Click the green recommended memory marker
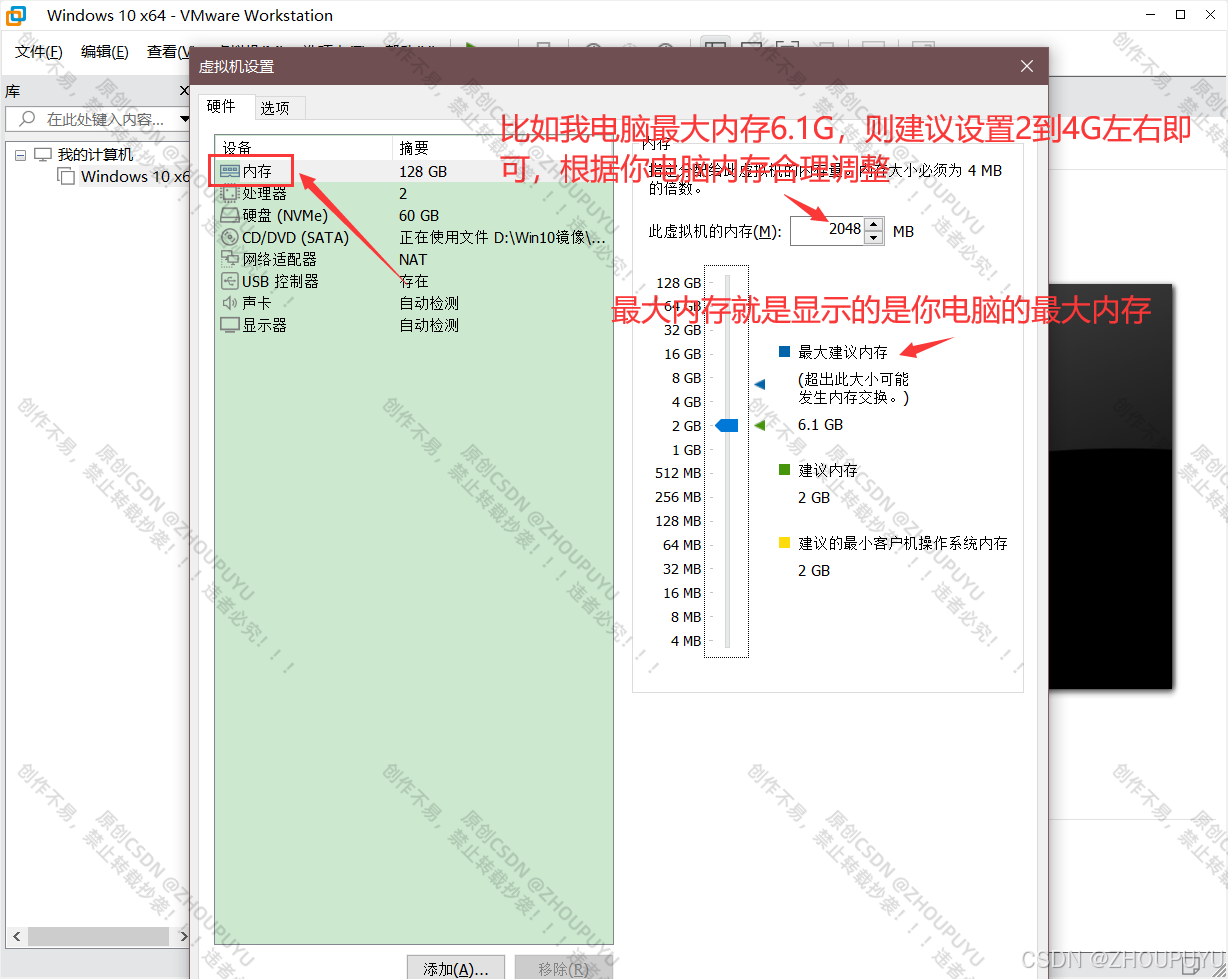Screen dimensions: 1228x979 point(759,426)
